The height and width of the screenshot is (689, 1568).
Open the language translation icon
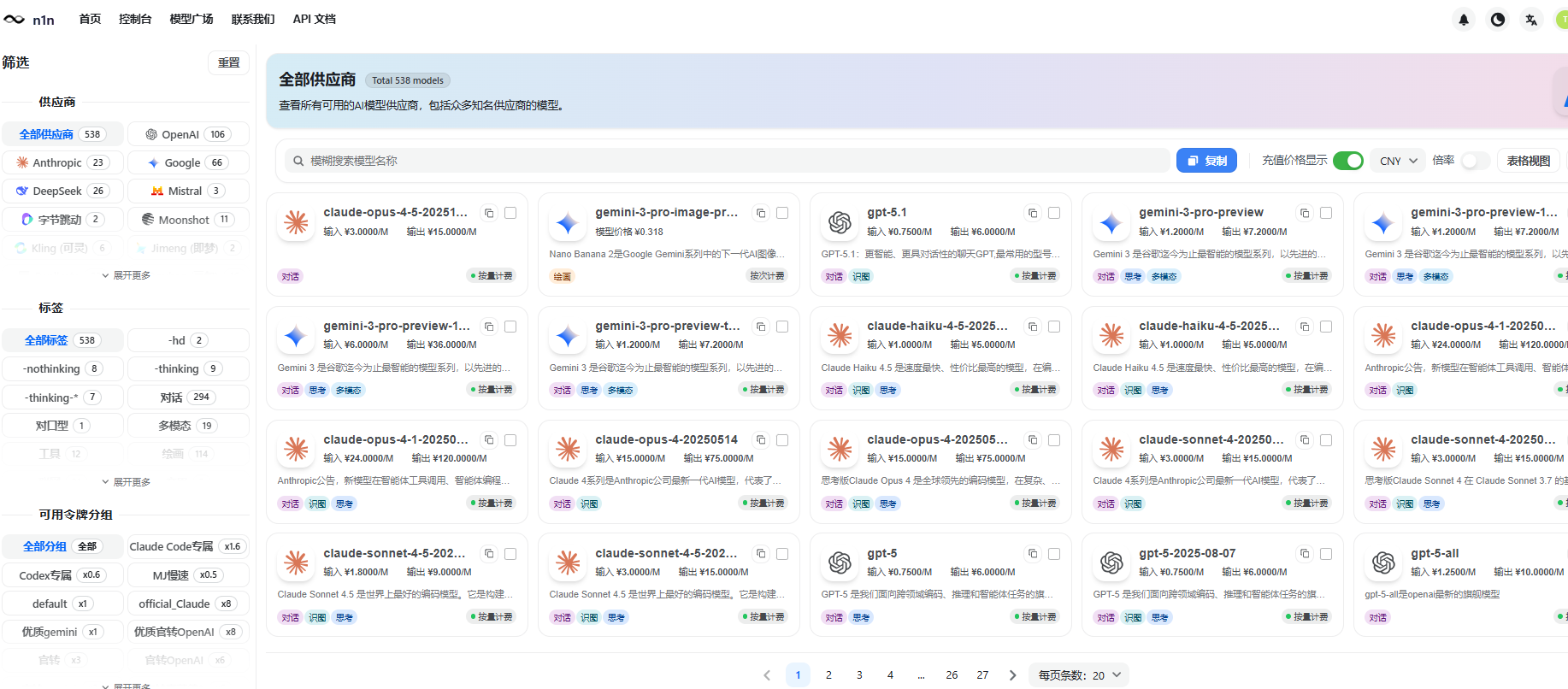point(1531,20)
